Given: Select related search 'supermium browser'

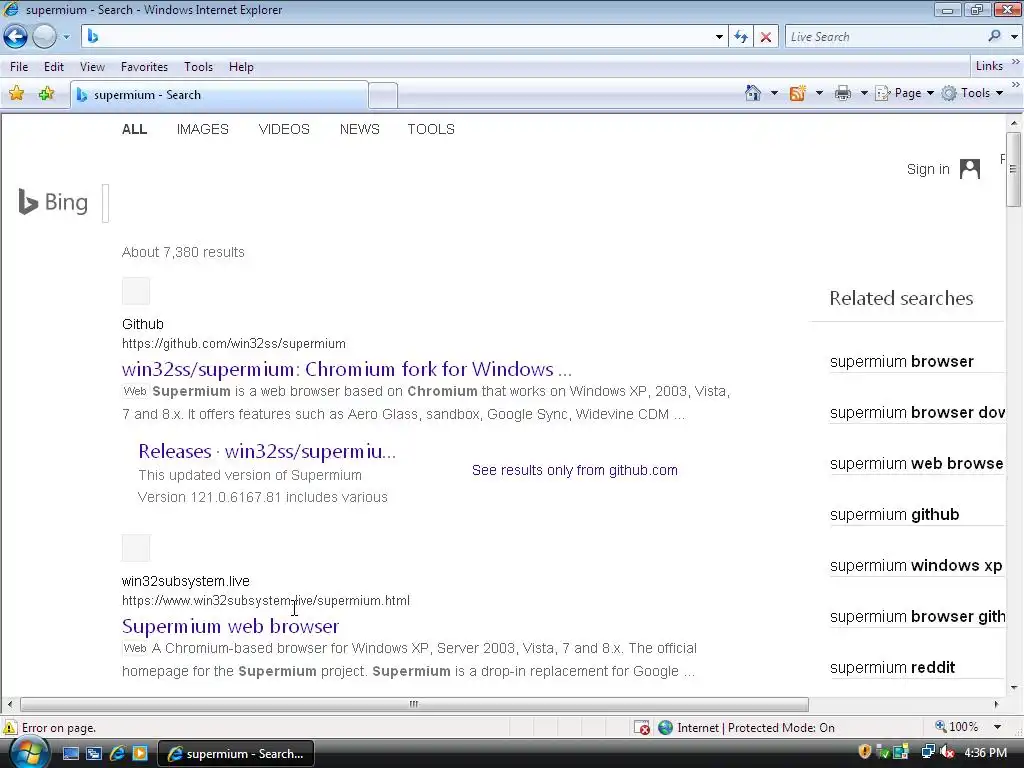Looking at the screenshot, I should click(901, 362).
